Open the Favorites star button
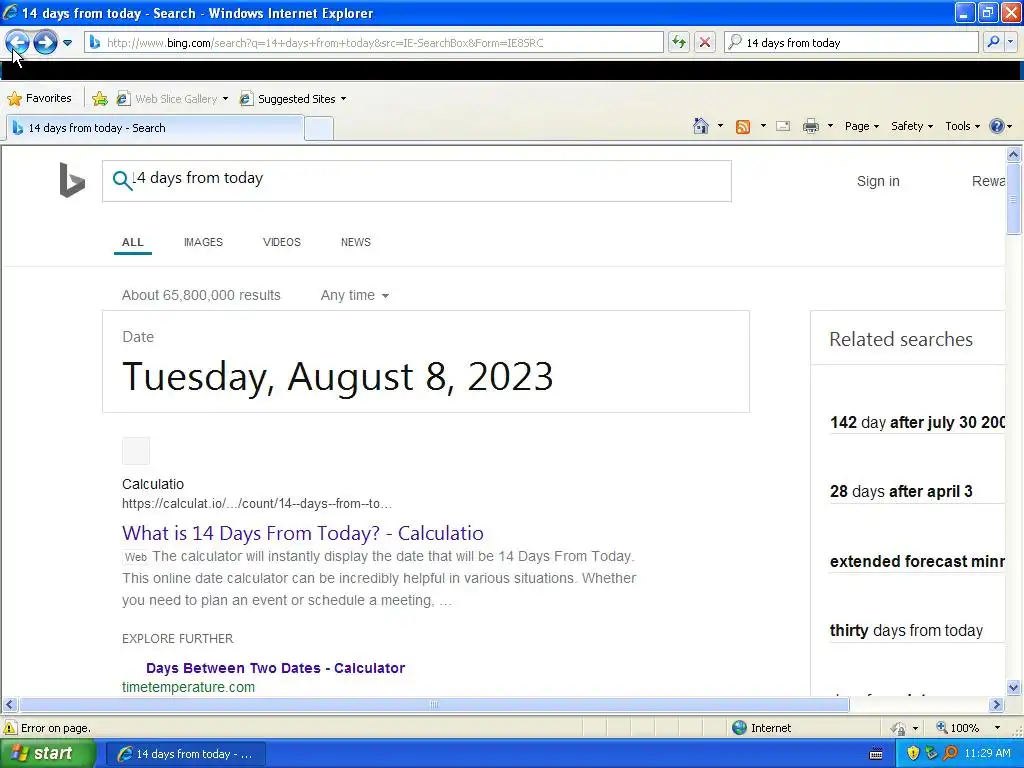 39,99
